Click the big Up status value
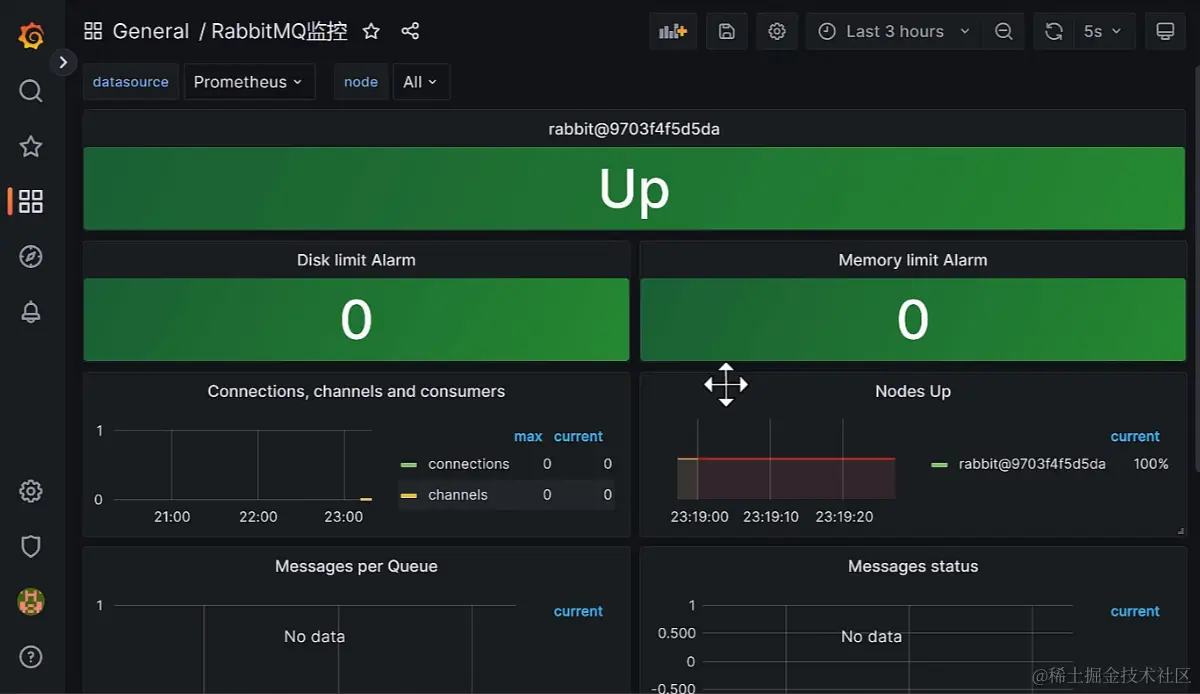1200x694 pixels. click(x=634, y=188)
